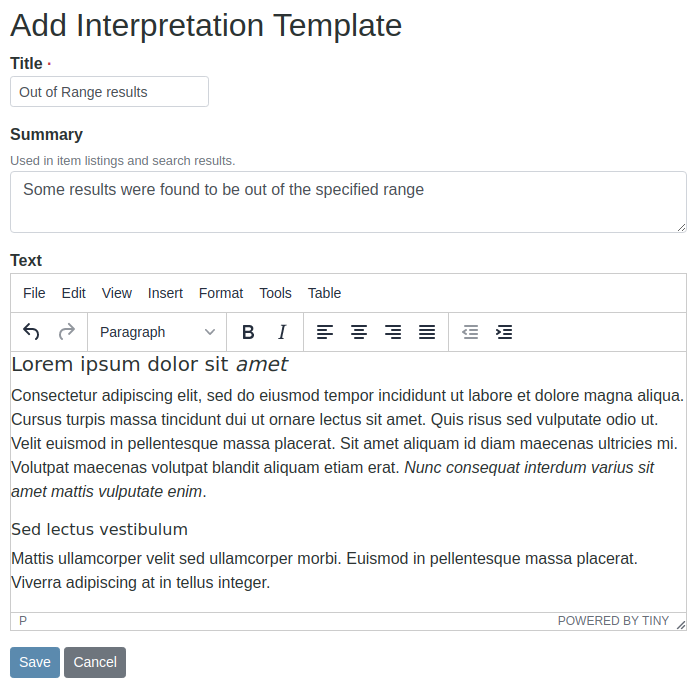This screenshot has height=688, width=698.
Task: Align text right in editor
Action: (393, 332)
